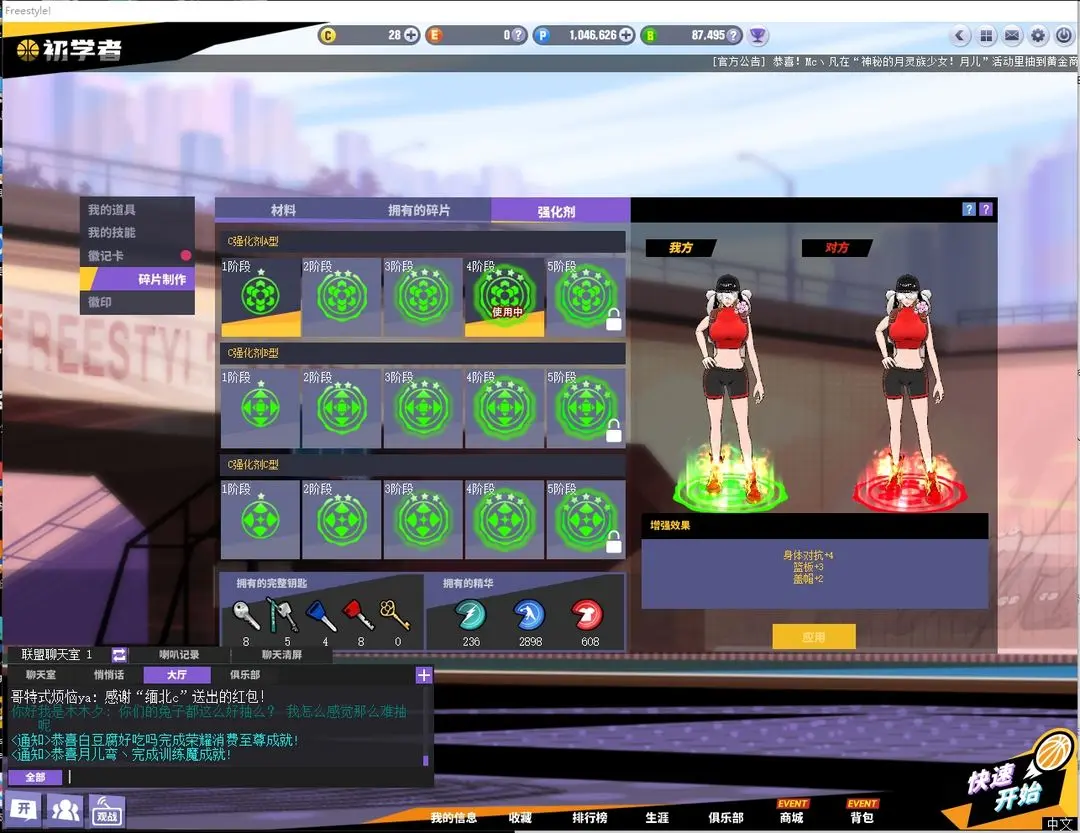Select locked C强化剂B型 5阶段 enhancer
Image resolution: width=1080 pixels, height=833 pixels.
tap(585, 409)
